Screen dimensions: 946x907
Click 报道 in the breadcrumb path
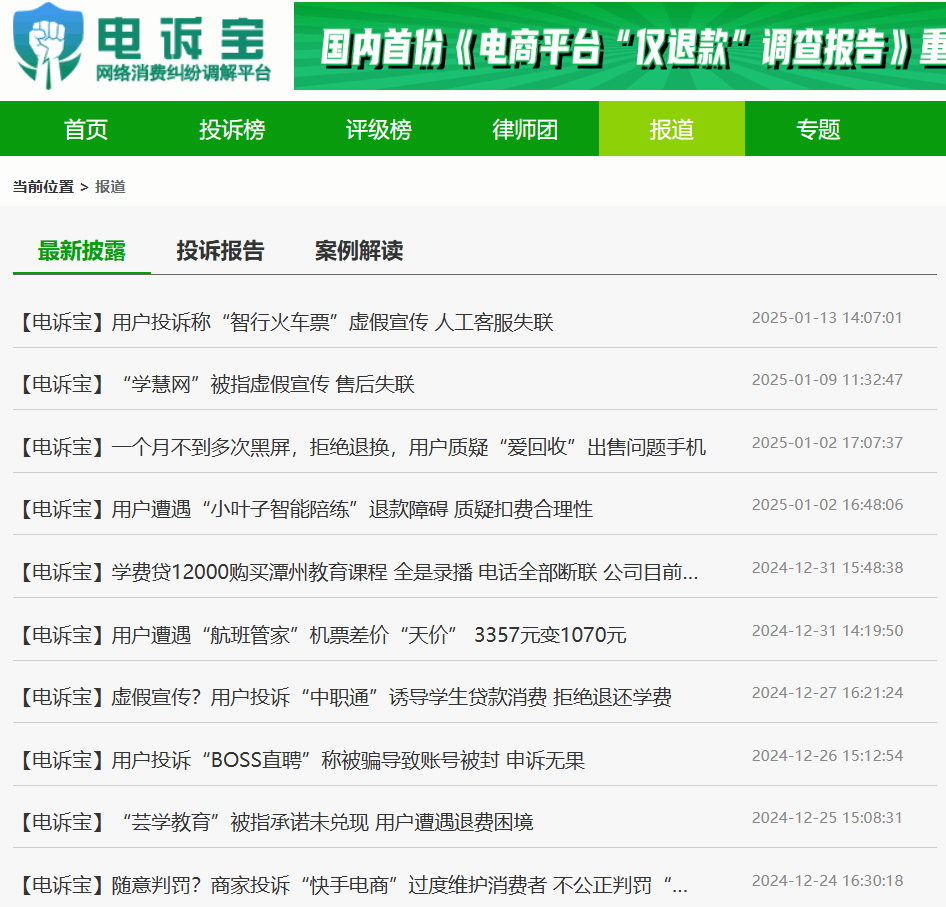coord(110,187)
